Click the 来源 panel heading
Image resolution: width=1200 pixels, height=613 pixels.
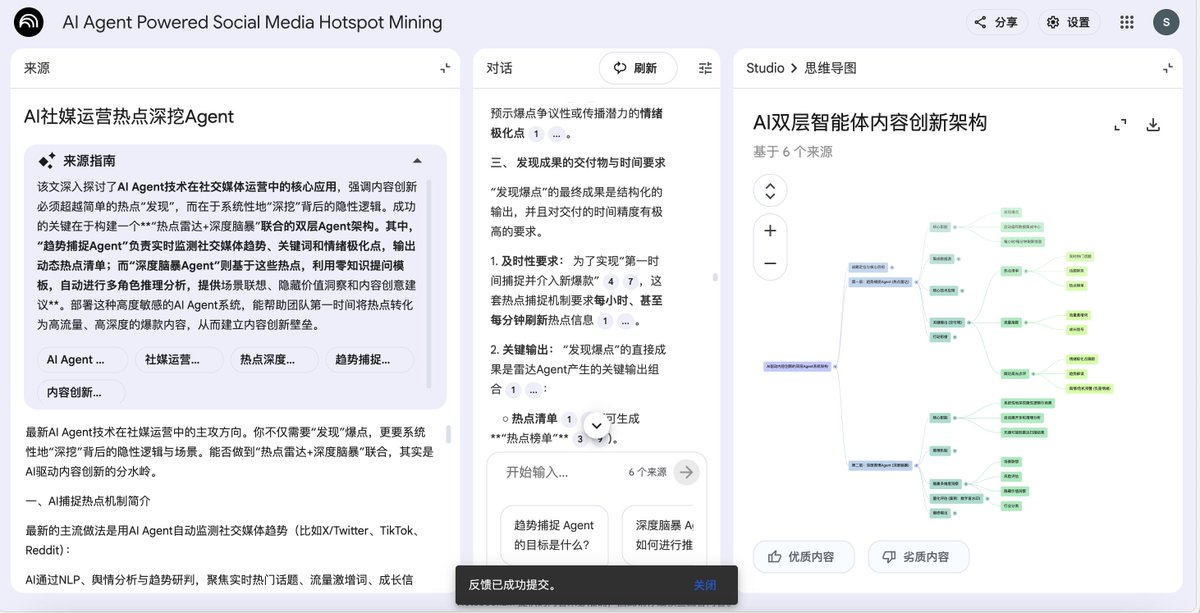coord(37,68)
